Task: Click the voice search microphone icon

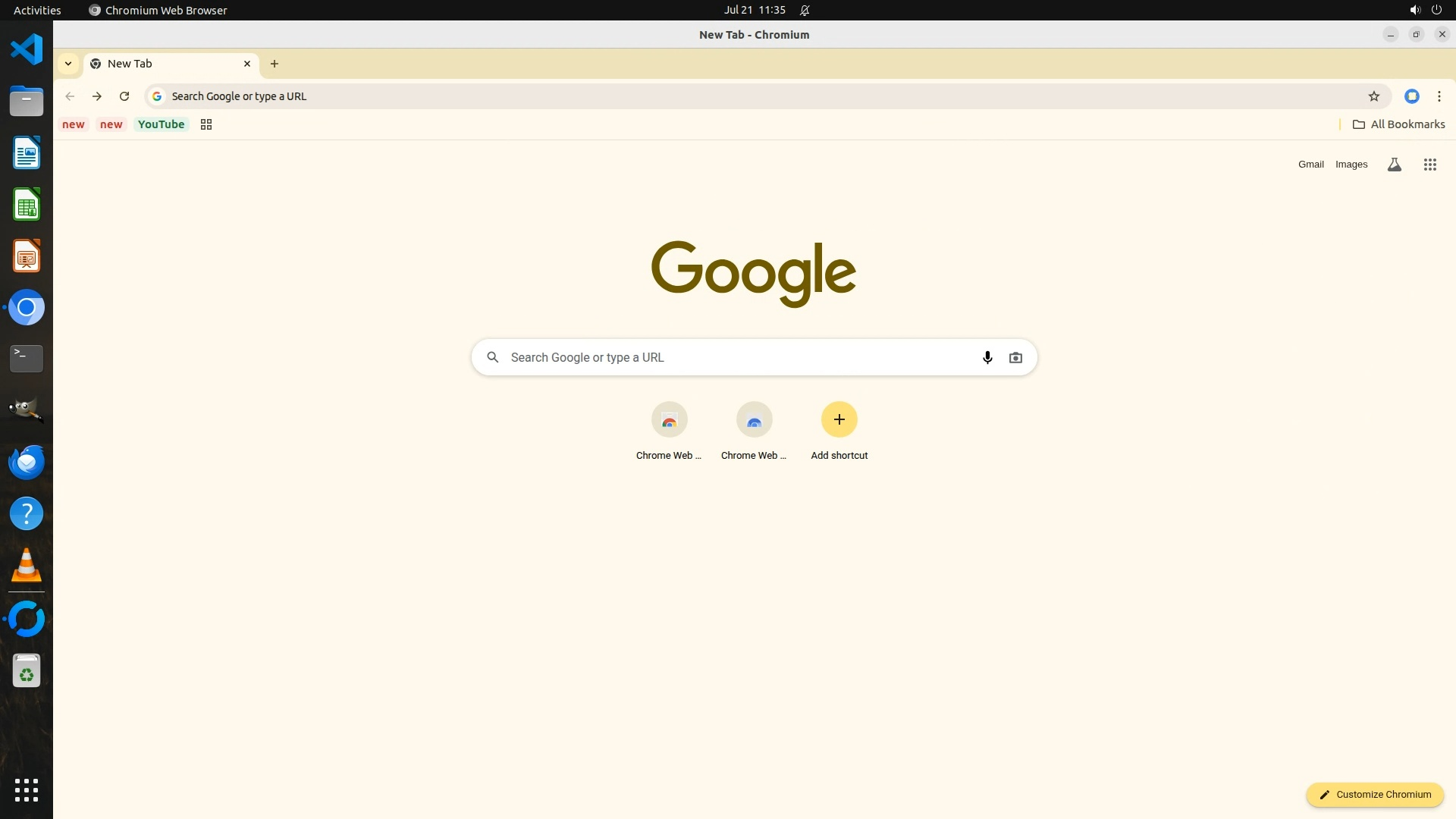Action: click(x=987, y=357)
